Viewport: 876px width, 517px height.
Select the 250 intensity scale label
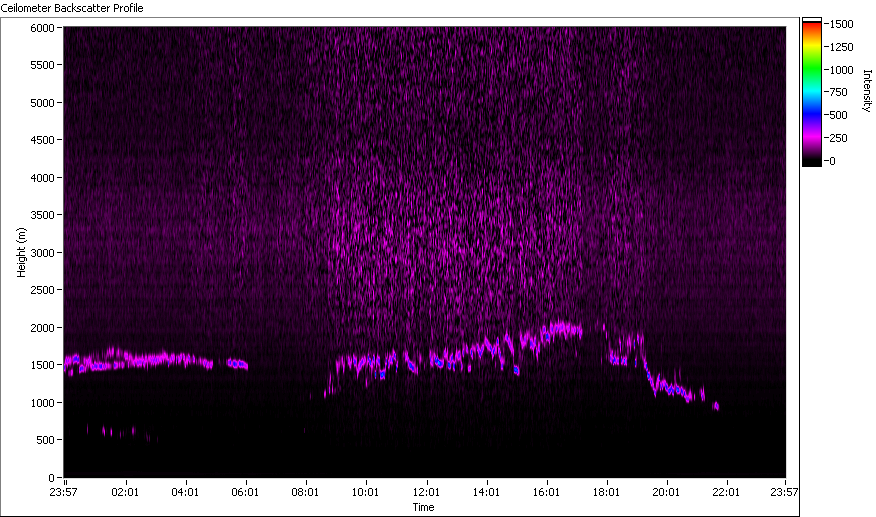(839, 138)
